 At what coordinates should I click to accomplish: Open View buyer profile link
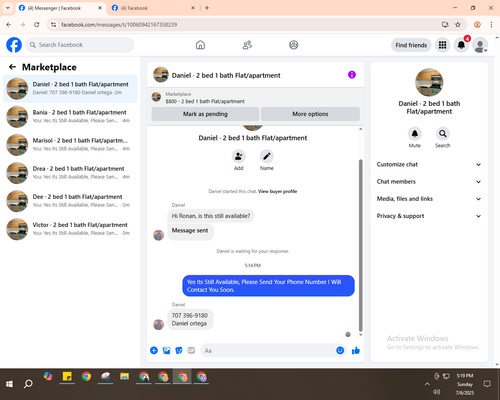pyautogui.click(x=277, y=191)
